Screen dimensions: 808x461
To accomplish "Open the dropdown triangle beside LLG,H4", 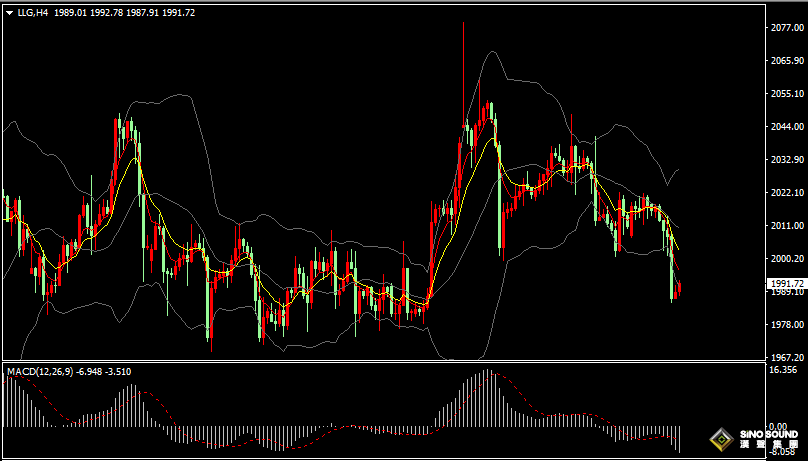I will tap(9, 12).
